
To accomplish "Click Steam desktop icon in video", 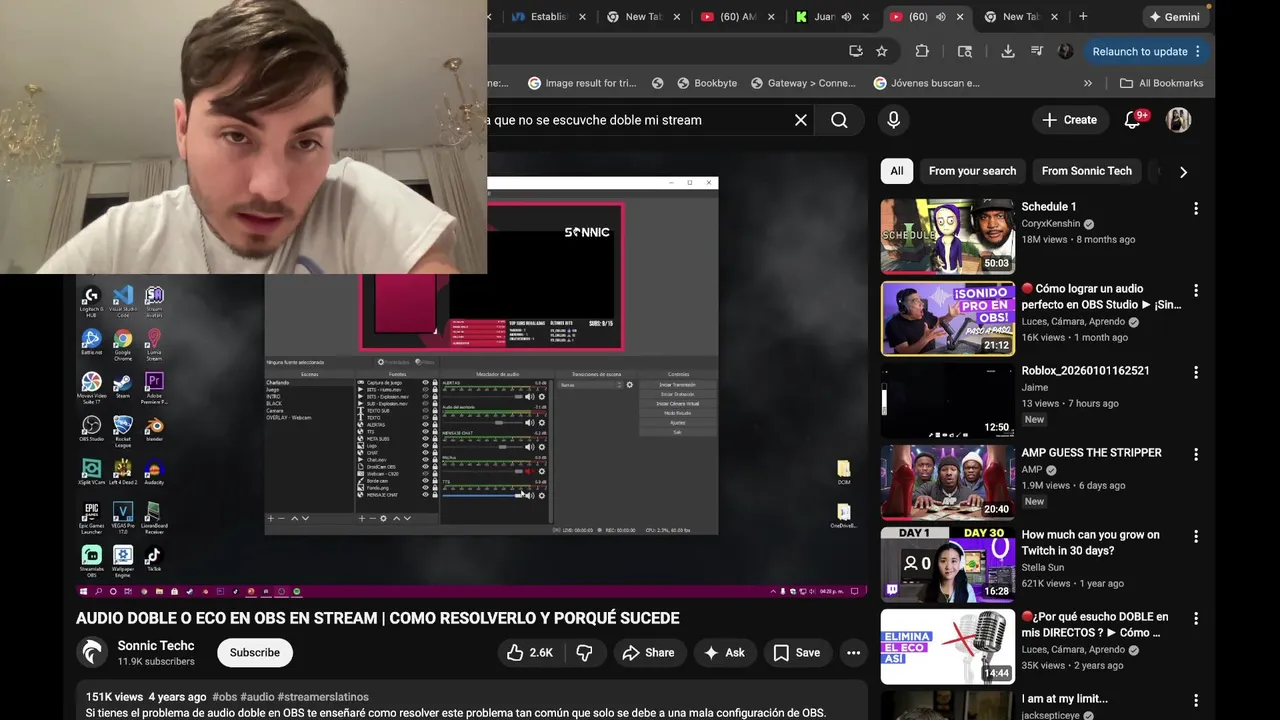I will (x=123, y=386).
